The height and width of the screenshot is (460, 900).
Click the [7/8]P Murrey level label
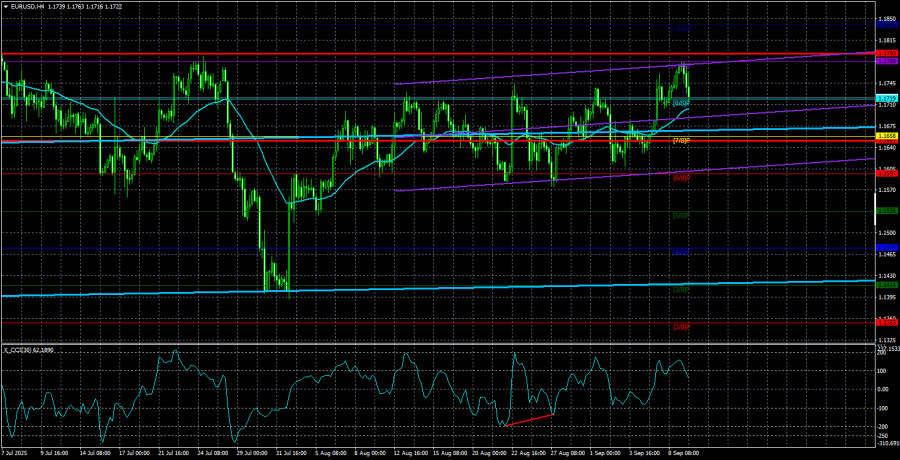coord(680,141)
